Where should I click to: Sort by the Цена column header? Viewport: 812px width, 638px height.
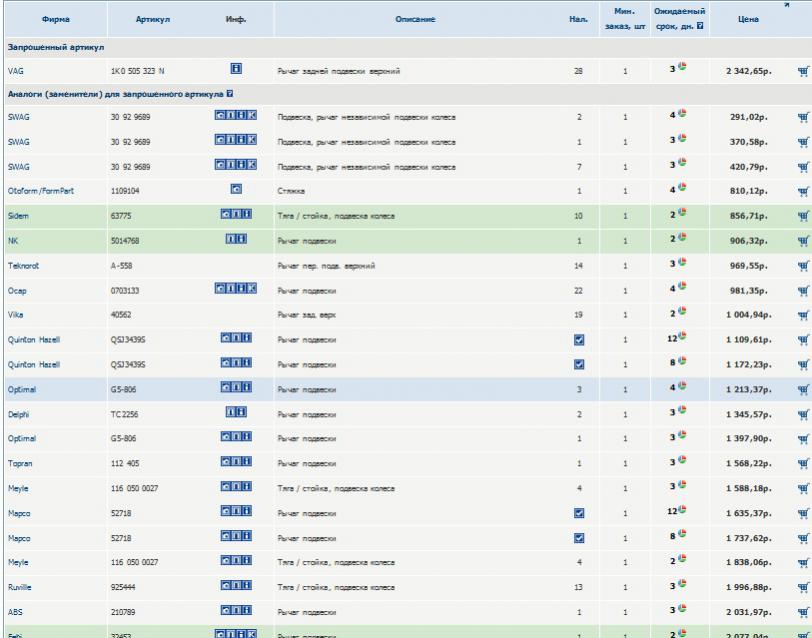click(x=748, y=19)
